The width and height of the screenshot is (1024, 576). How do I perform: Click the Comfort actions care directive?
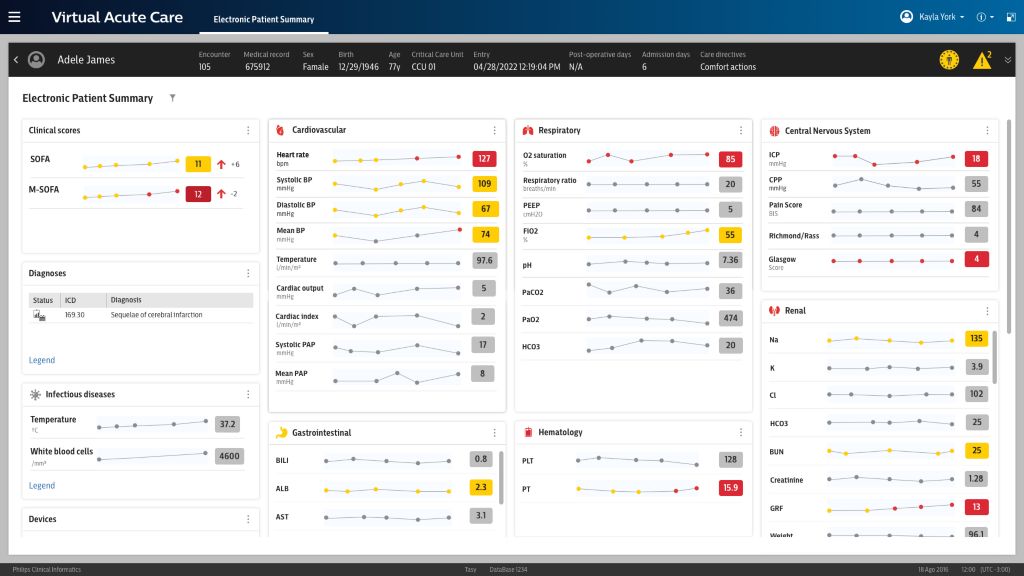(728, 67)
